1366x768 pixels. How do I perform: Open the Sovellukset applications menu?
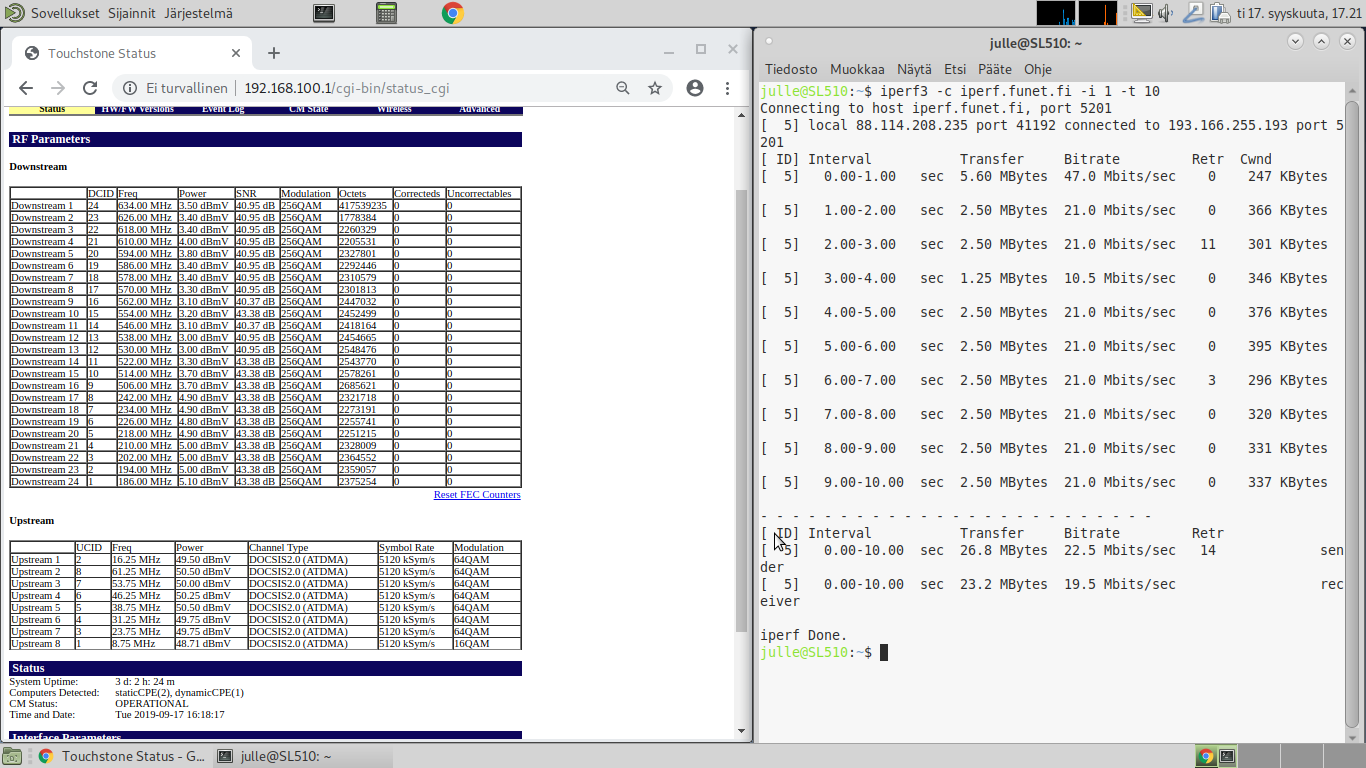[x=66, y=13]
